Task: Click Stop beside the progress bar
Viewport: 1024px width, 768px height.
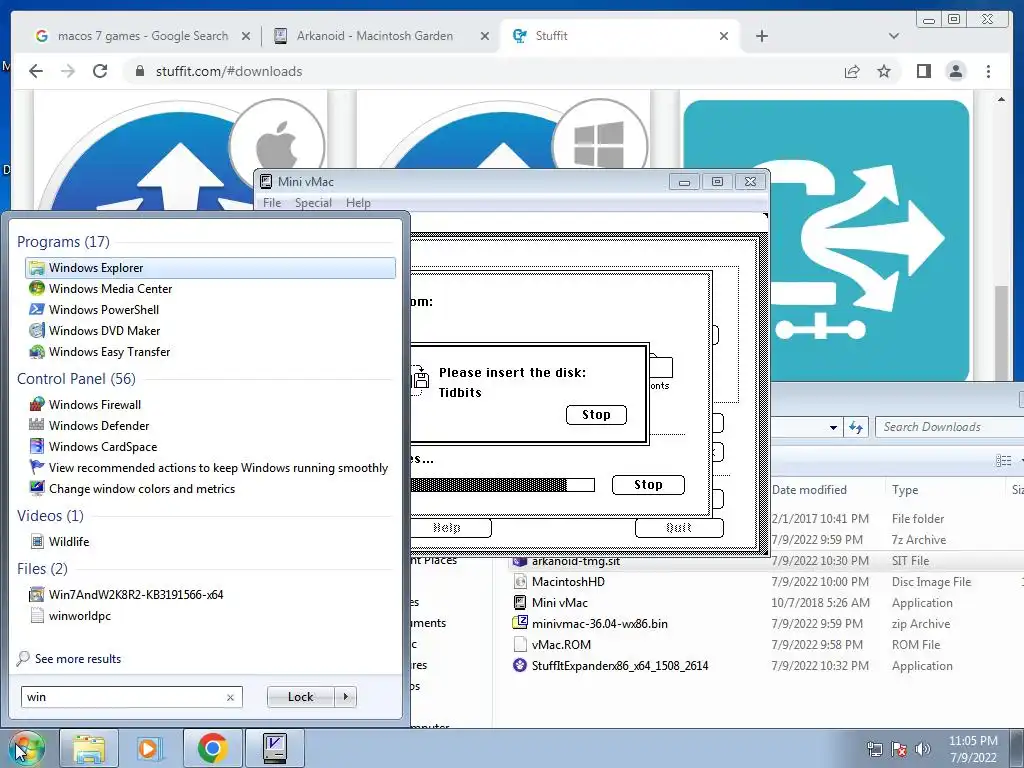Action: [x=648, y=485]
